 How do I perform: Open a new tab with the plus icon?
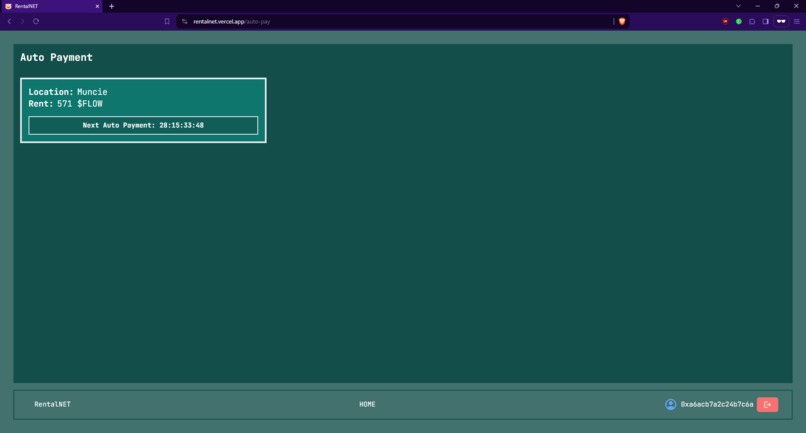click(x=112, y=6)
